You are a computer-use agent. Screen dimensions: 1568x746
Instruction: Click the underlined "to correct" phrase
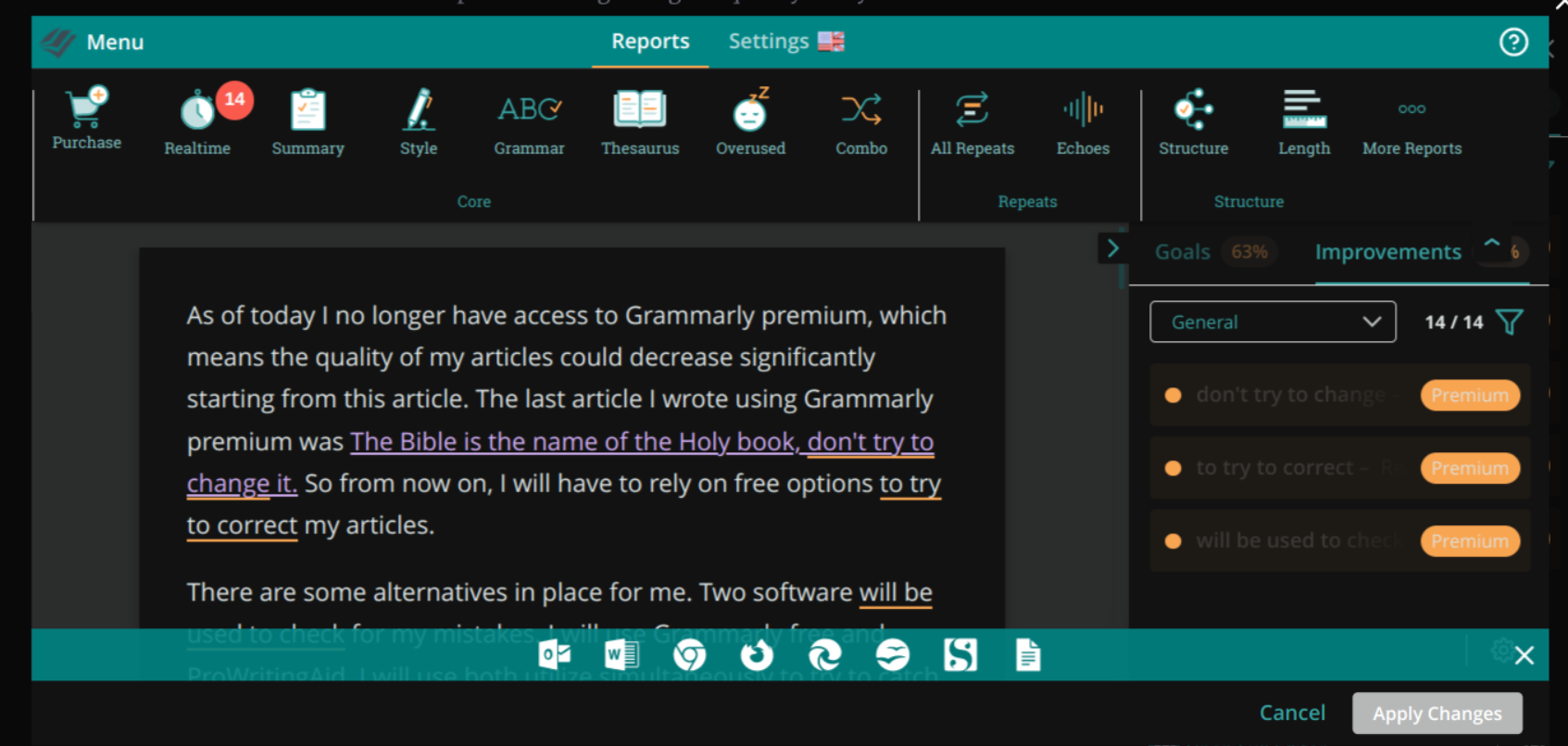(242, 525)
